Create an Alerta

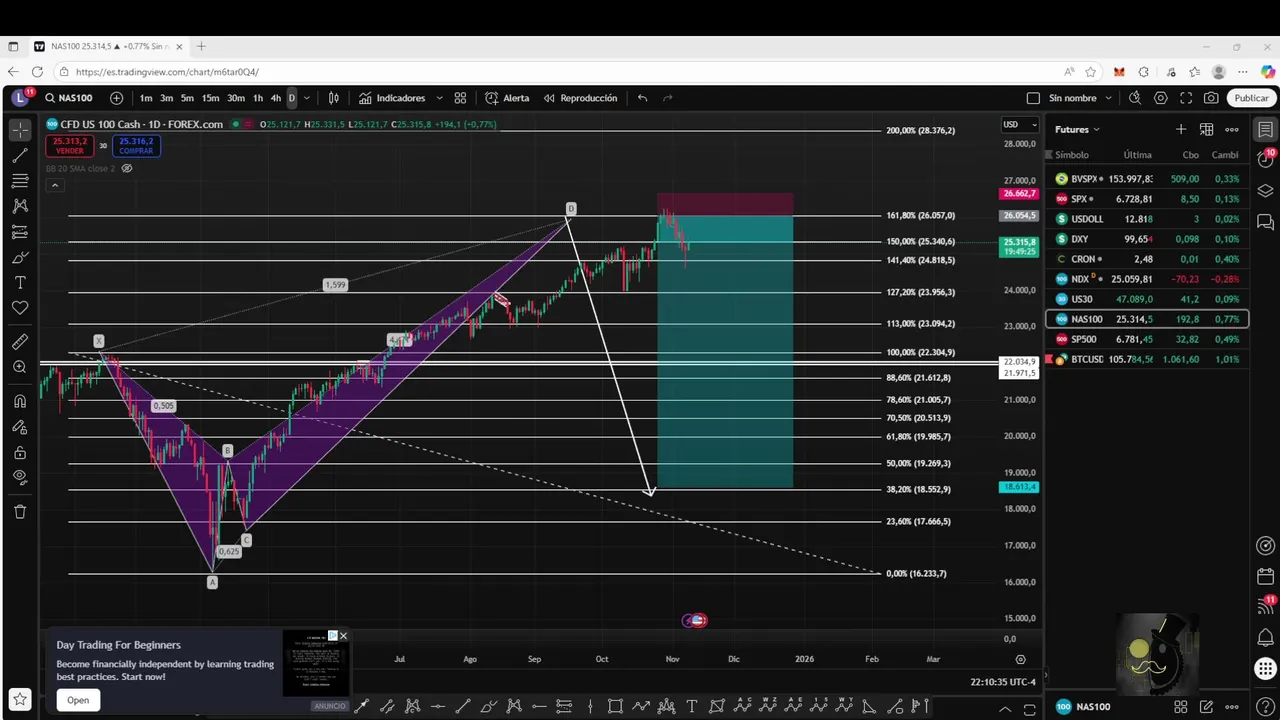click(507, 98)
